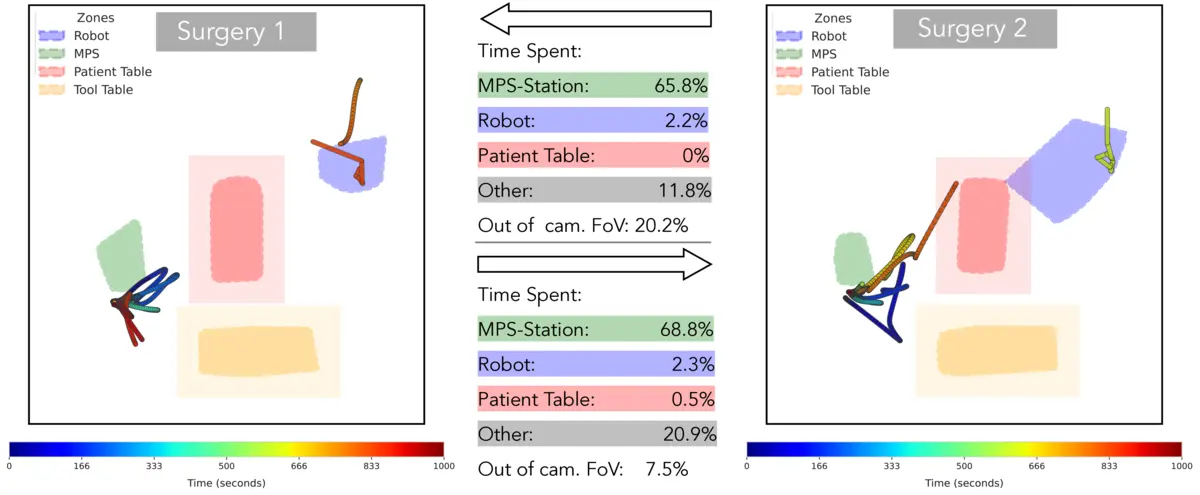This screenshot has width=1200, height=495.
Task: Click the Patient Table 0% bar
Action: click(593, 156)
